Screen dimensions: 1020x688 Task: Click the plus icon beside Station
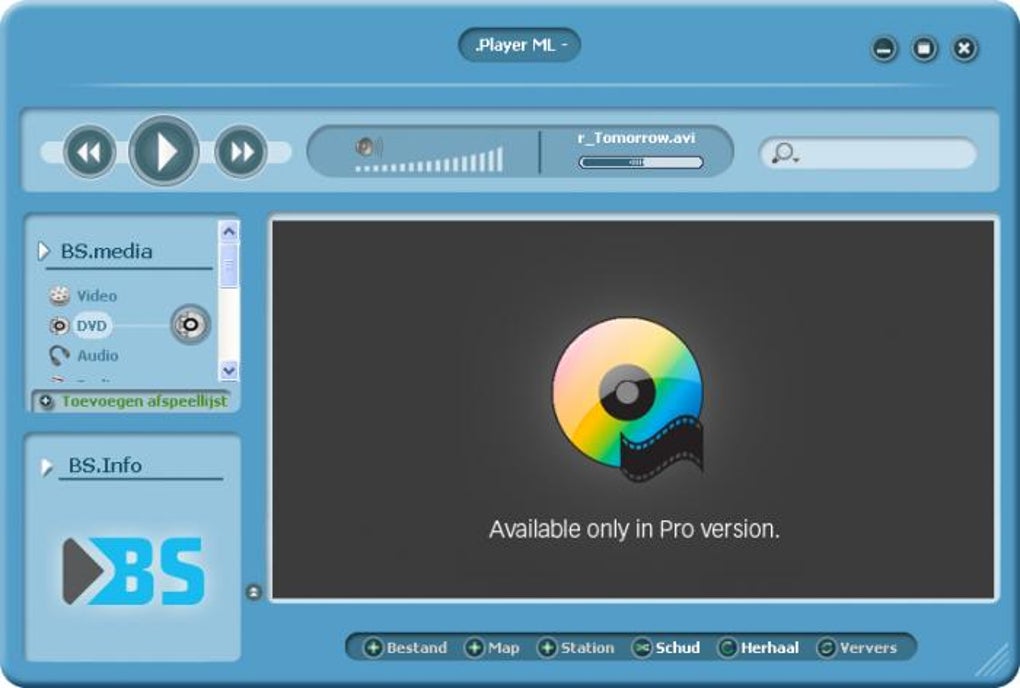547,648
